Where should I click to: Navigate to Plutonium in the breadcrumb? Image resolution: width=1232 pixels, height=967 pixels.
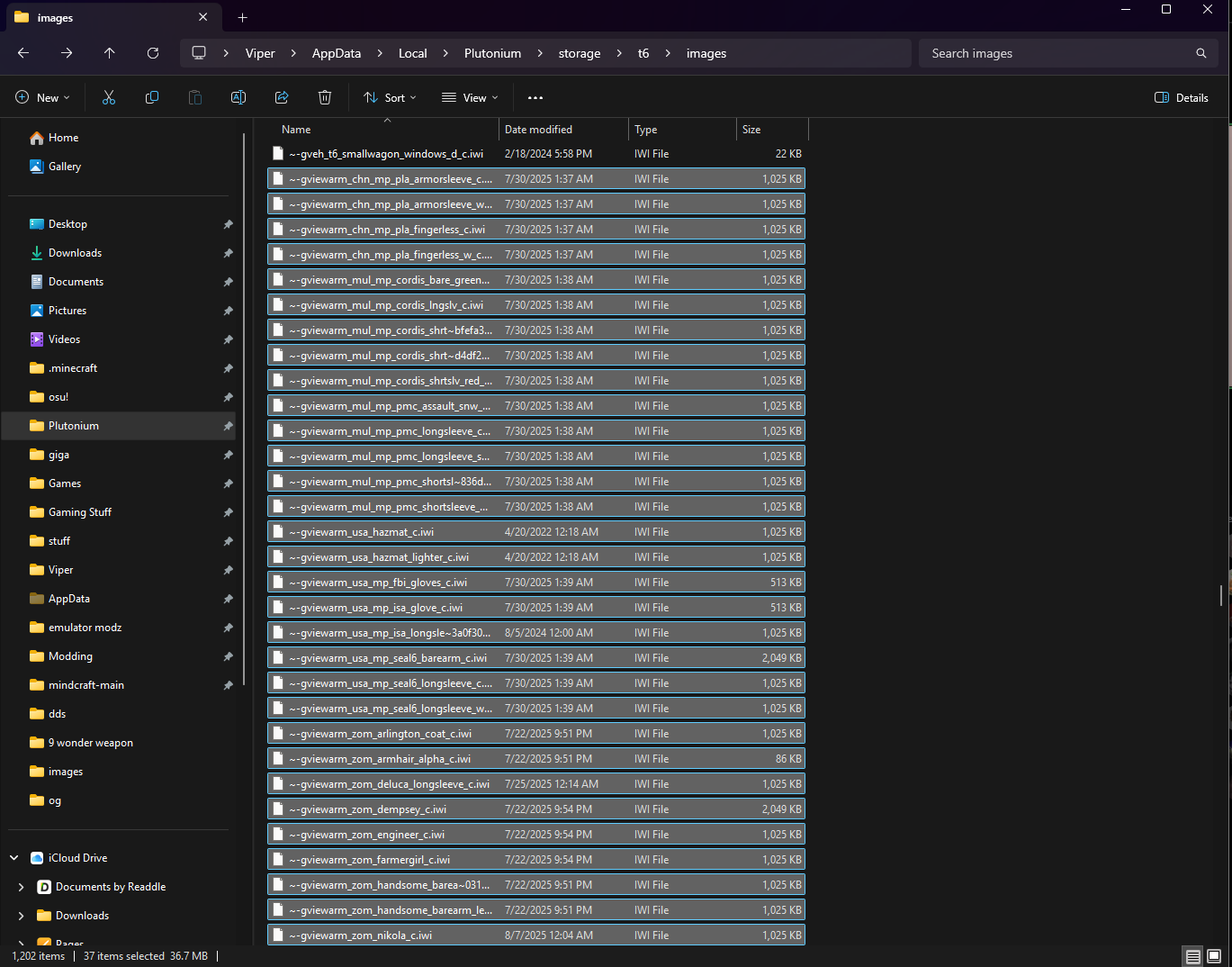(492, 53)
